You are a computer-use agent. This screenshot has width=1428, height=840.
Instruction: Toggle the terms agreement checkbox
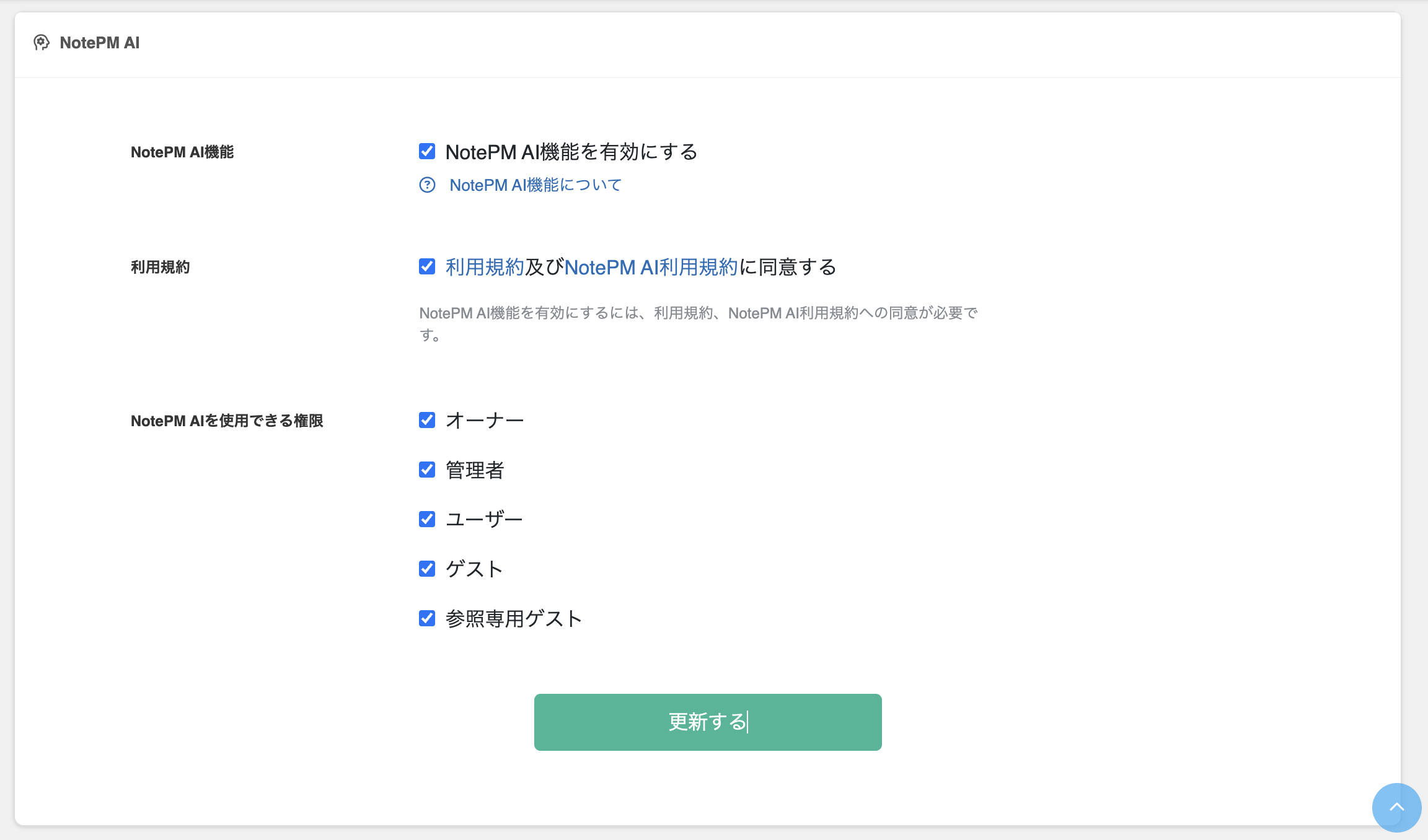tap(427, 267)
